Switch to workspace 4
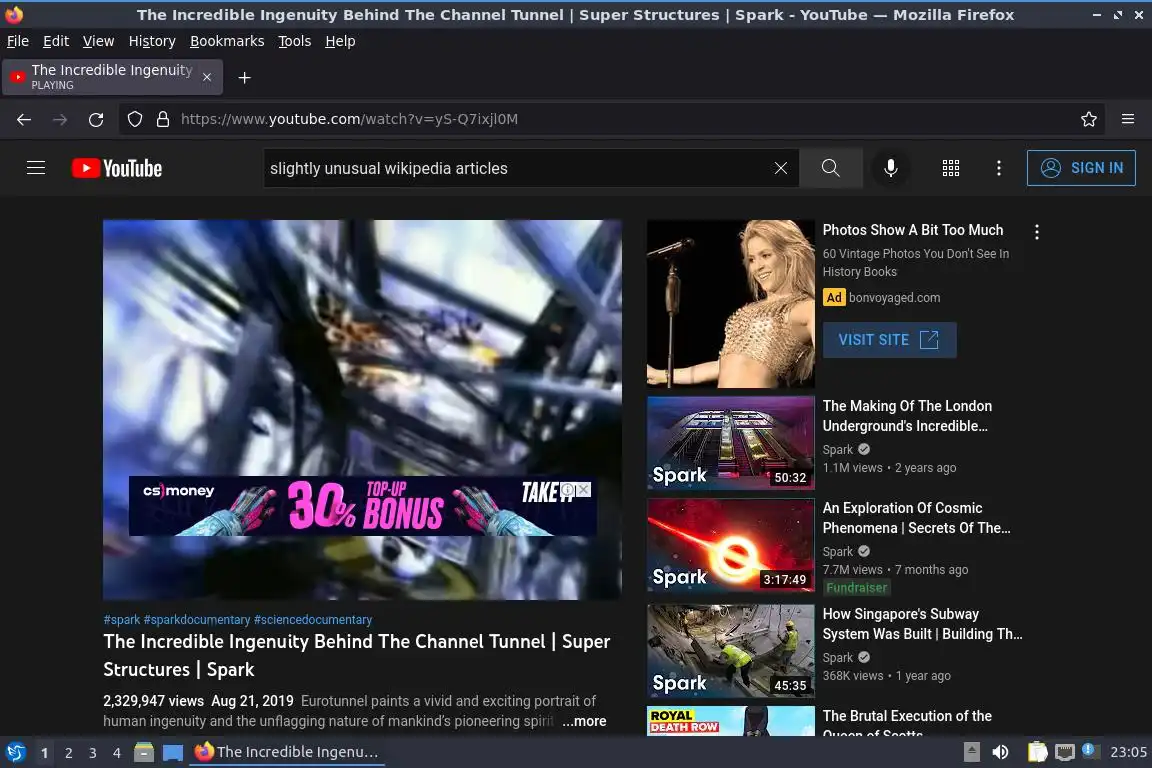Screen dimensions: 1152x768 coord(117,753)
